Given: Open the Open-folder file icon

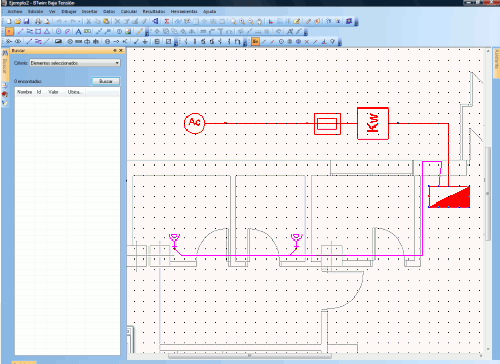Looking at the screenshot, I should click(18, 21).
